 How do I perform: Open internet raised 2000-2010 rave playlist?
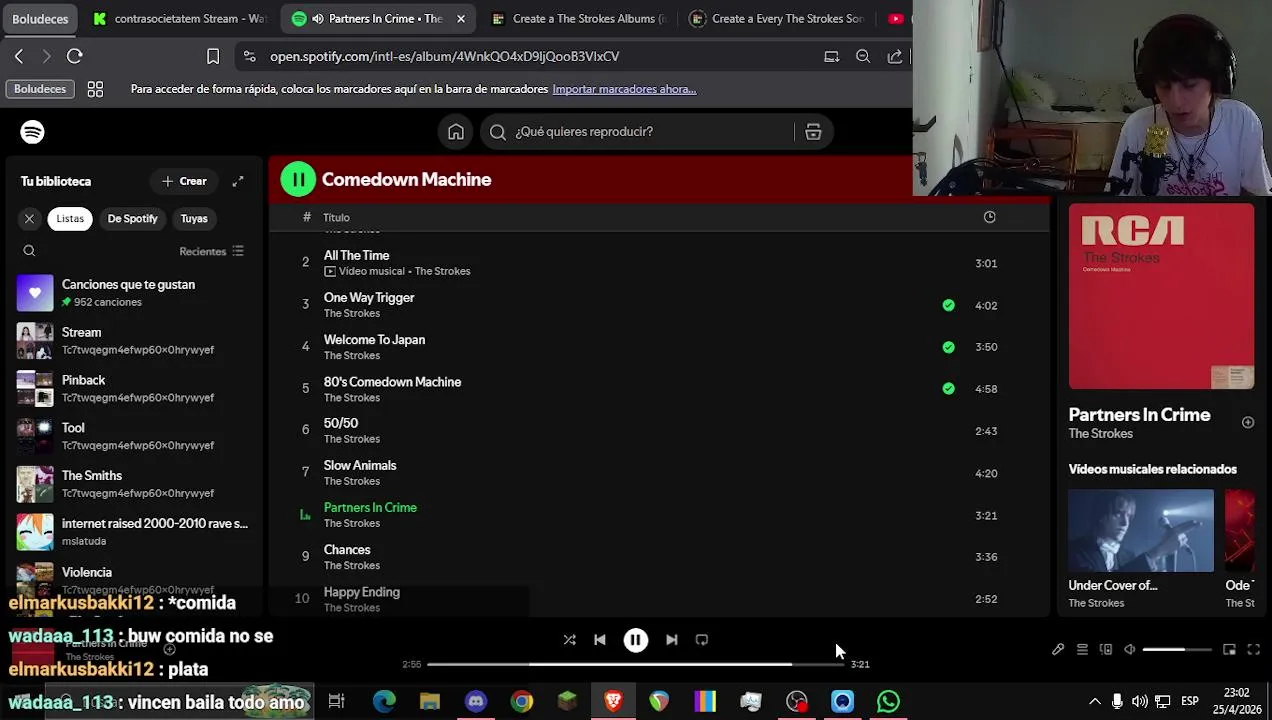[x=134, y=532]
